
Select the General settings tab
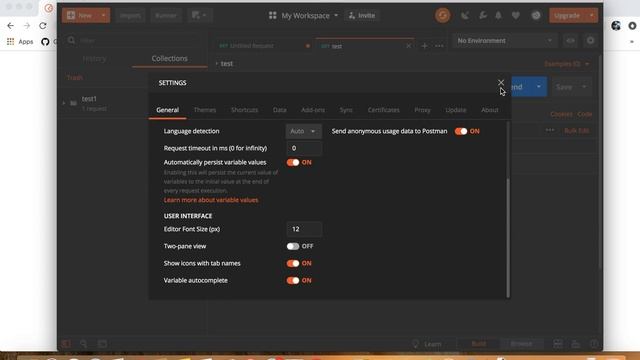tap(167, 110)
